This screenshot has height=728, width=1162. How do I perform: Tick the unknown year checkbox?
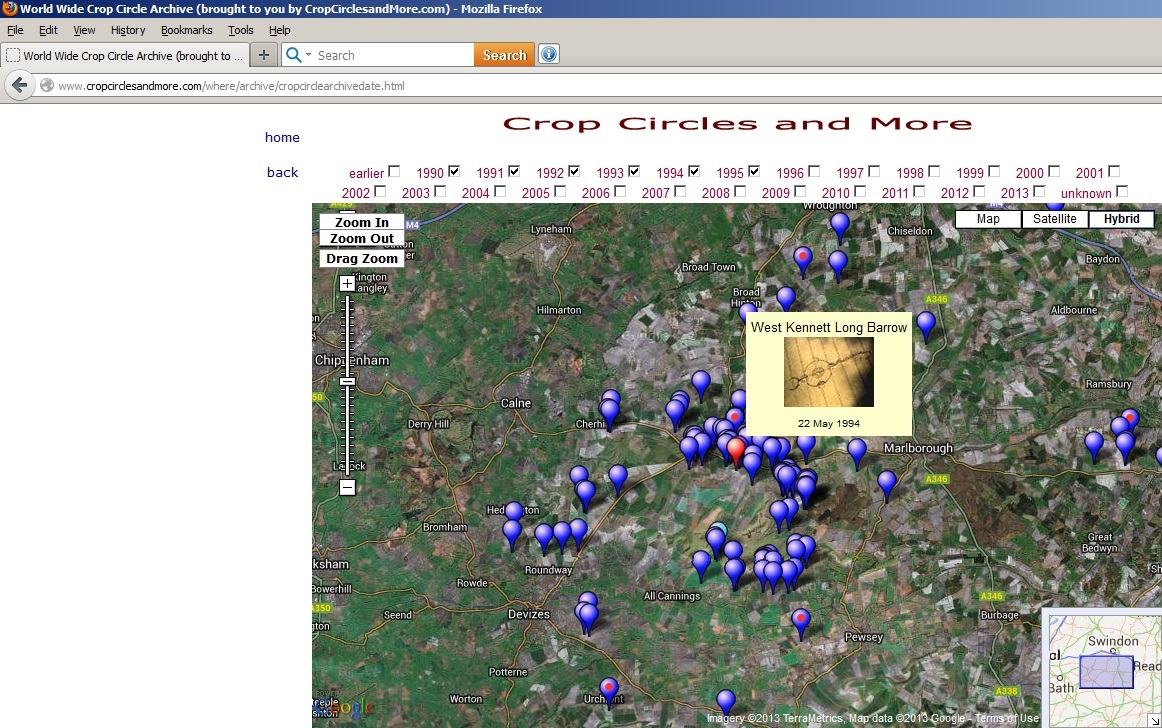coord(1122,191)
